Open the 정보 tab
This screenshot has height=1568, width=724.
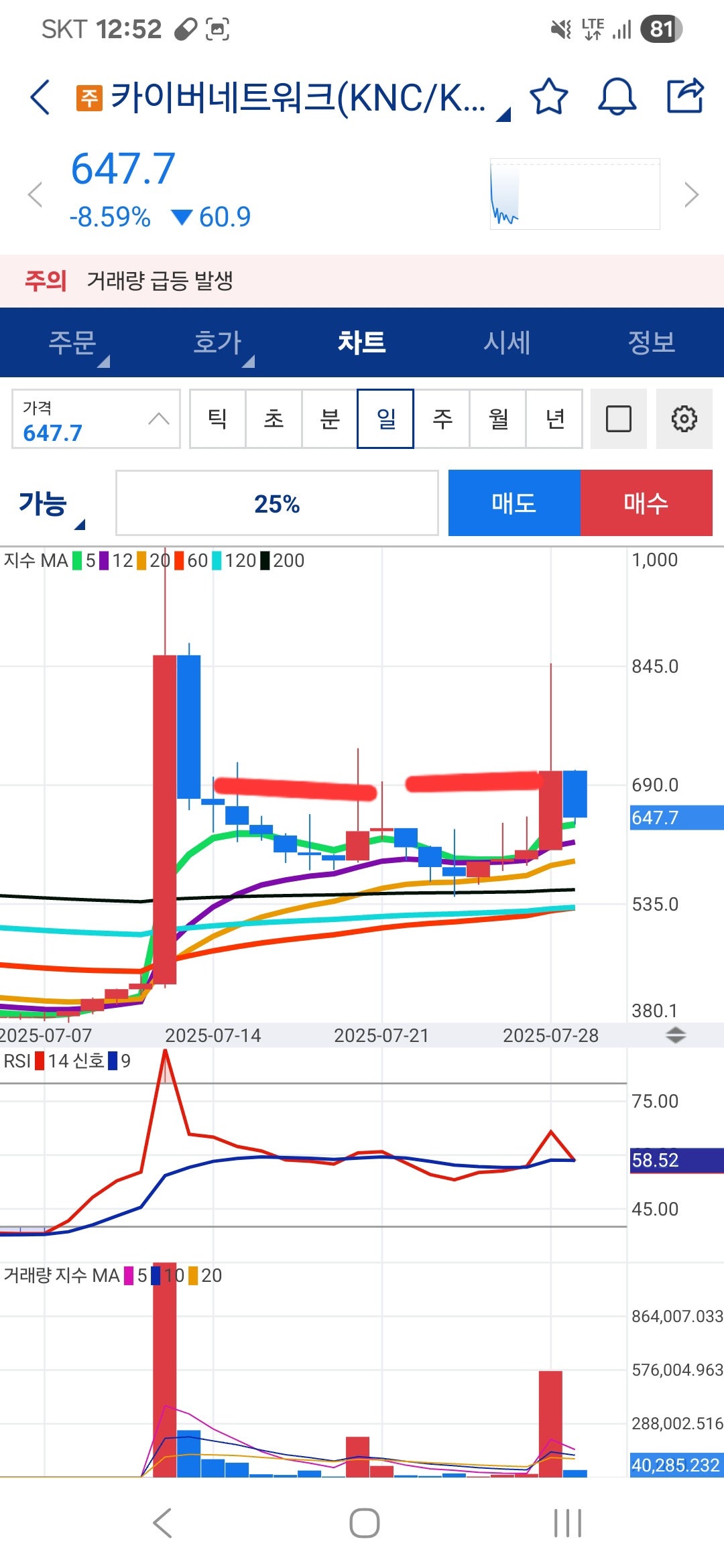(652, 342)
